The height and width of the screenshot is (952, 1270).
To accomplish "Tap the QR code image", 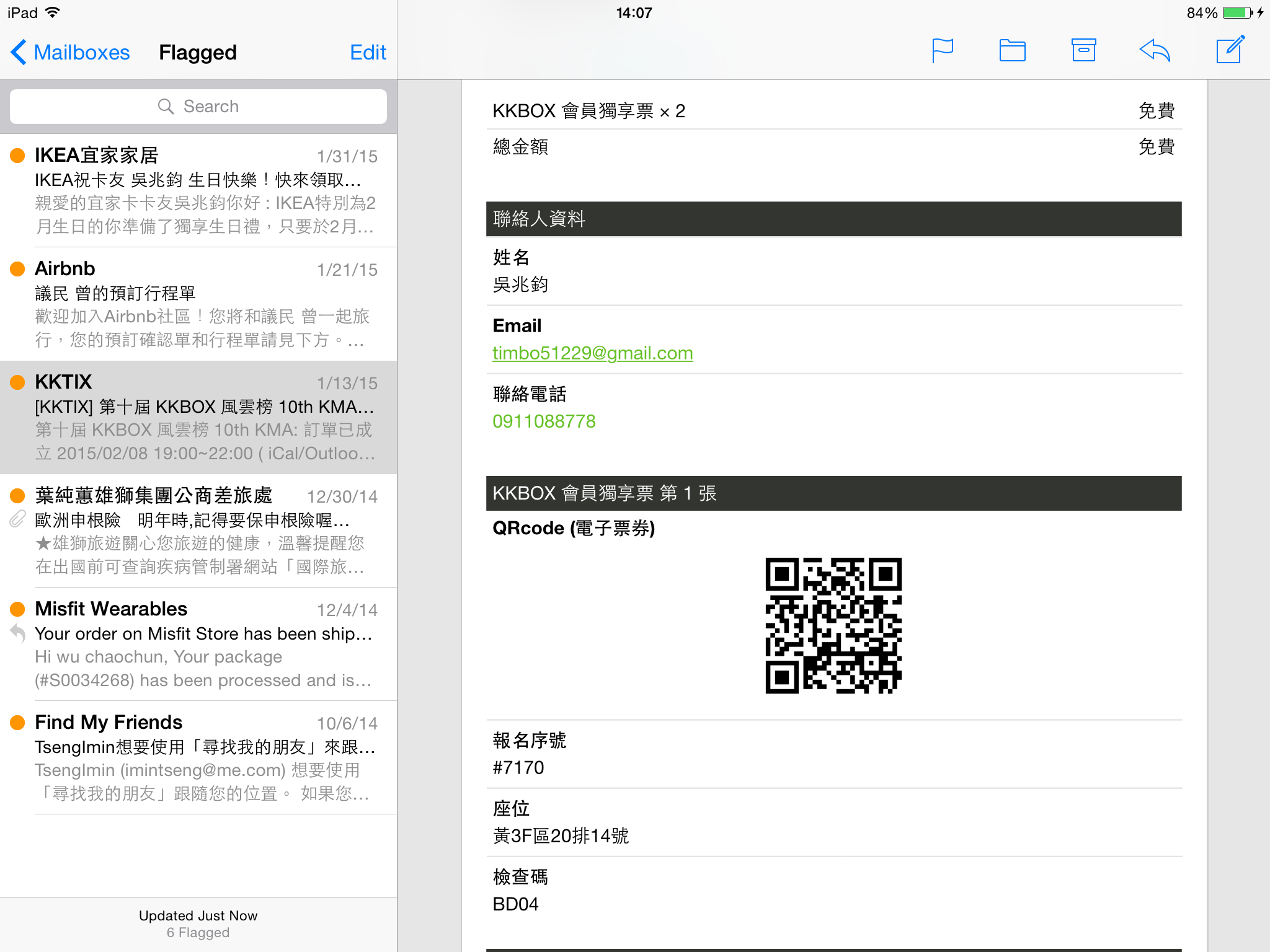I will [x=833, y=625].
